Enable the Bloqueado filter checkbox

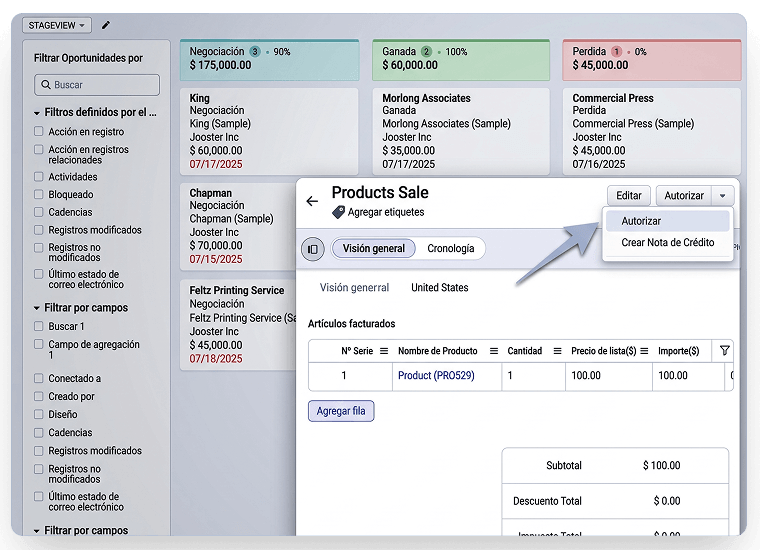(x=39, y=194)
